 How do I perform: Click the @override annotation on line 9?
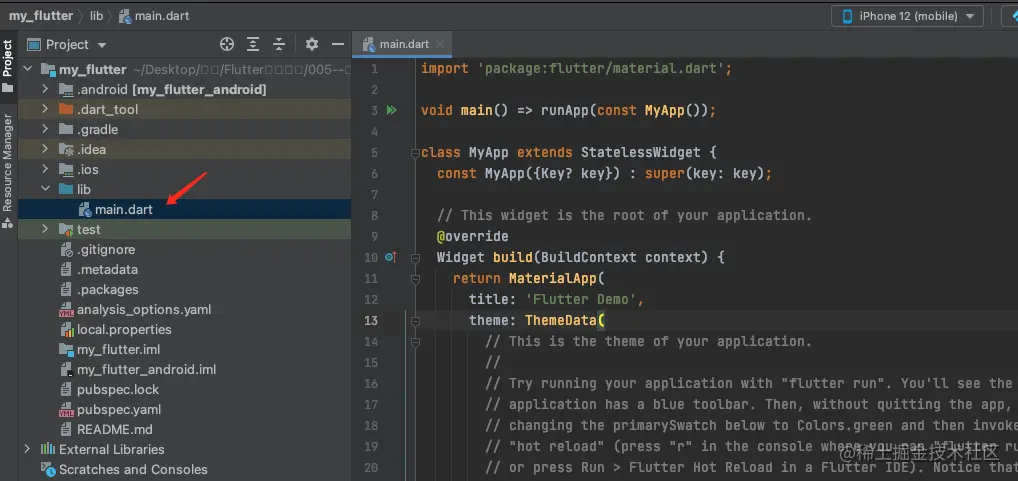[x=473, y=236]
